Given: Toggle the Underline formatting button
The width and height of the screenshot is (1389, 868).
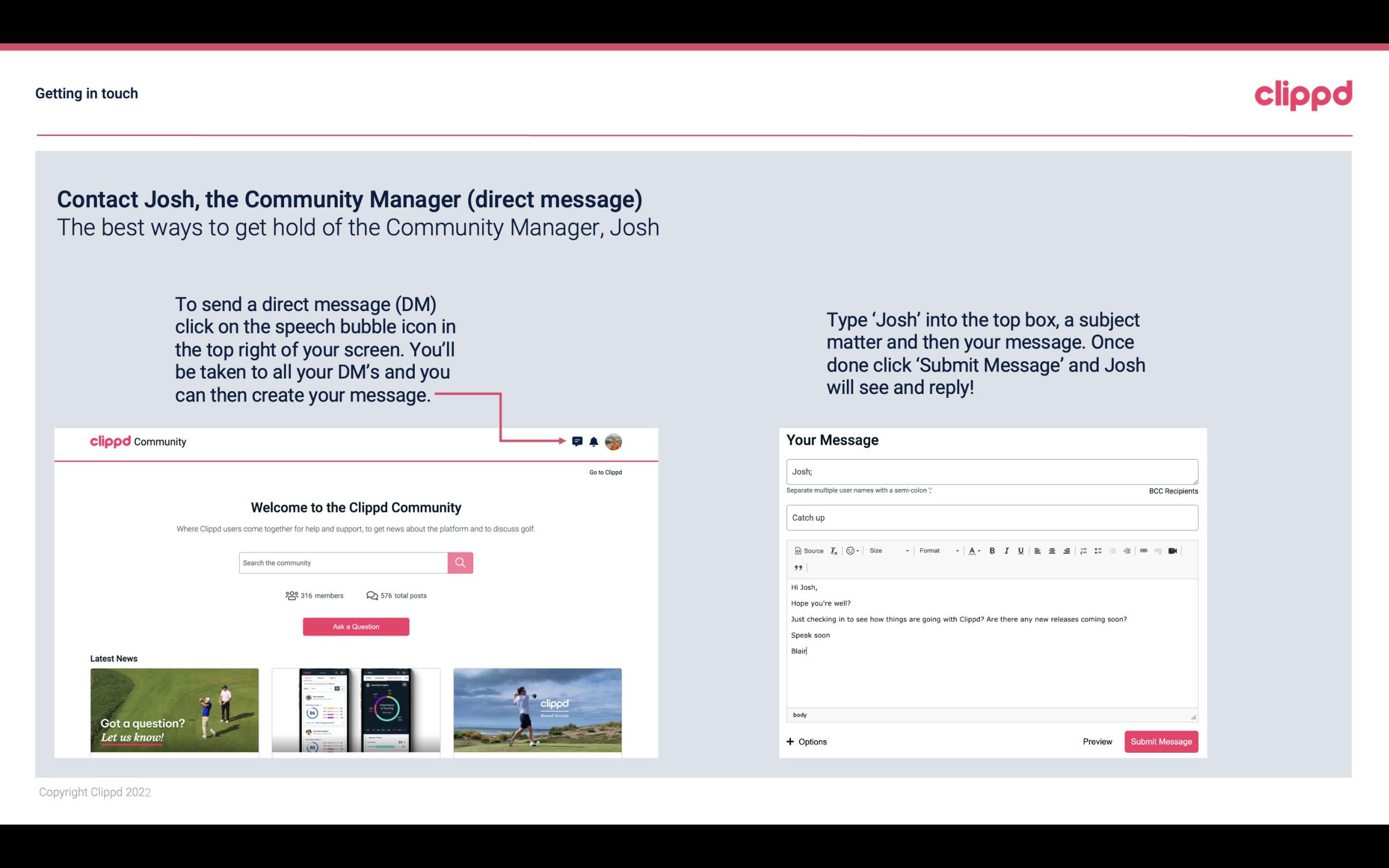Looking at the screenshot, I should [1021, 550].
